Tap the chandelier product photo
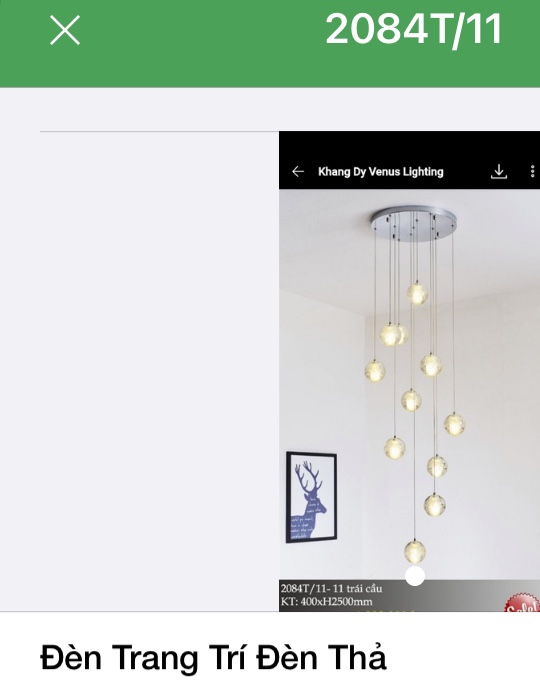540x694 pixels. 409,384
